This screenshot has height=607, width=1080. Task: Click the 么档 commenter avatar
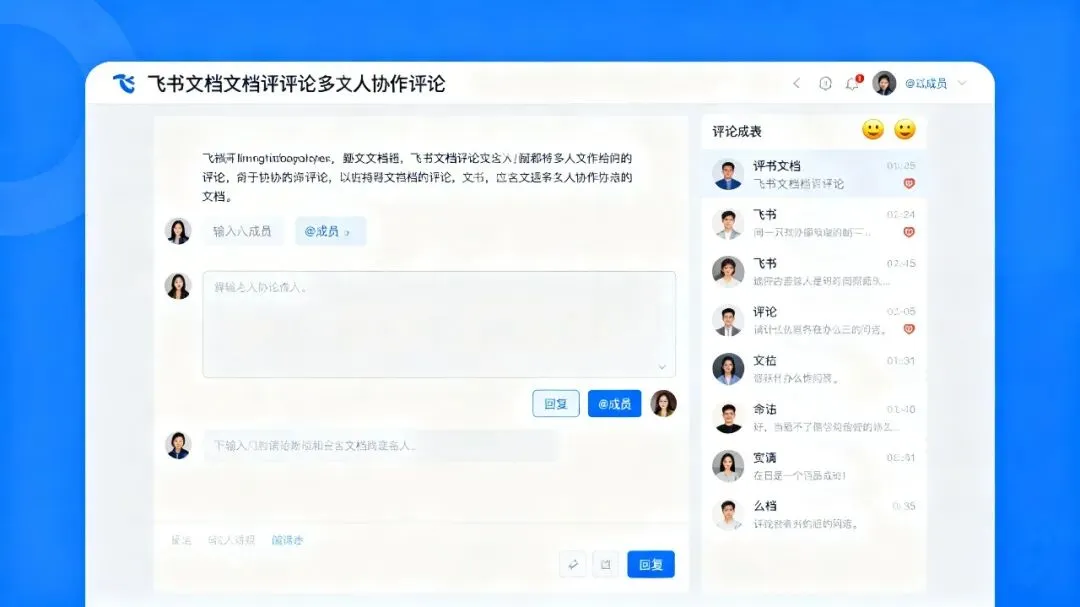[728, 514]
